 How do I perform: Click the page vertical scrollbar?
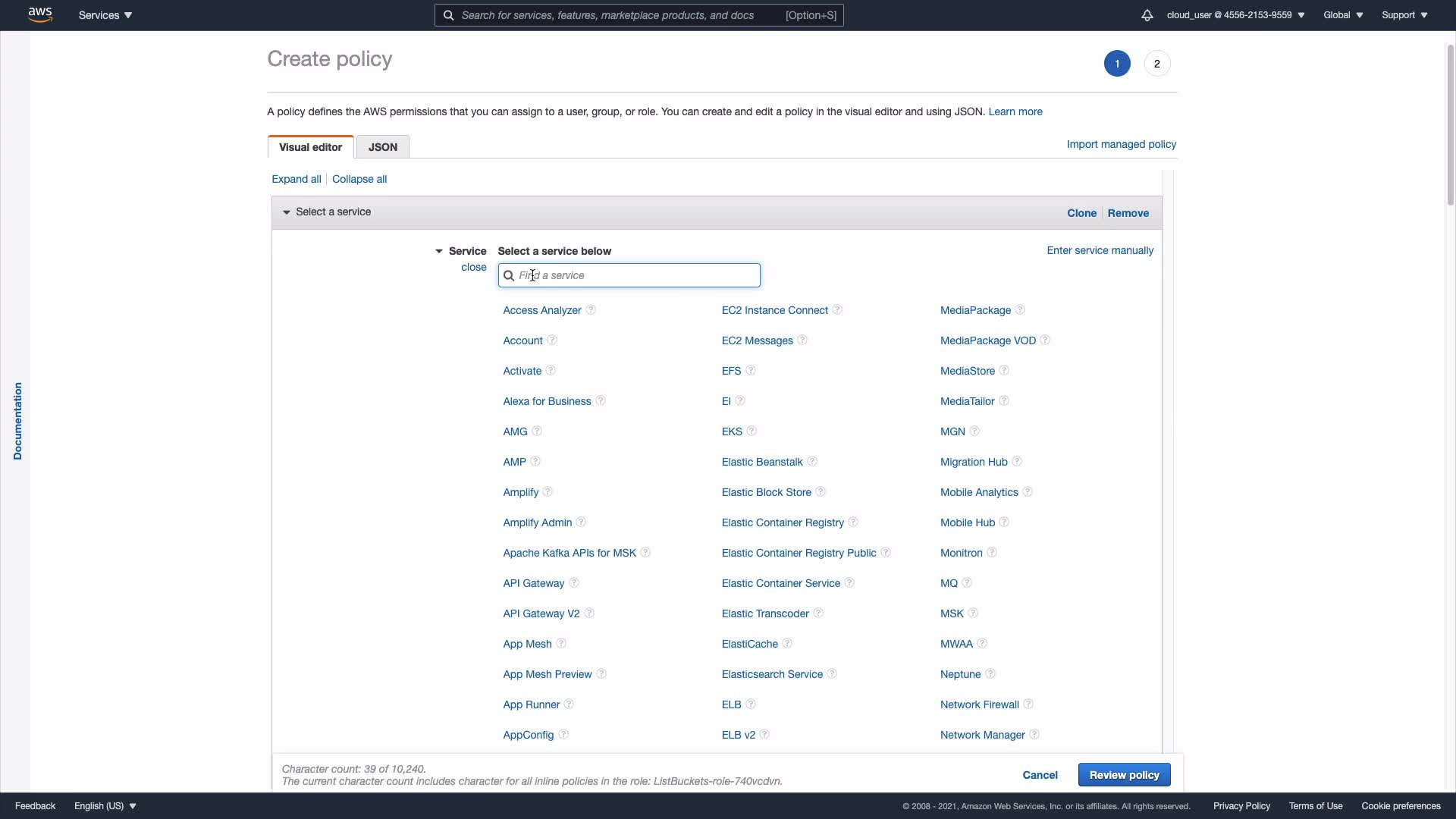coord(1450,125)
